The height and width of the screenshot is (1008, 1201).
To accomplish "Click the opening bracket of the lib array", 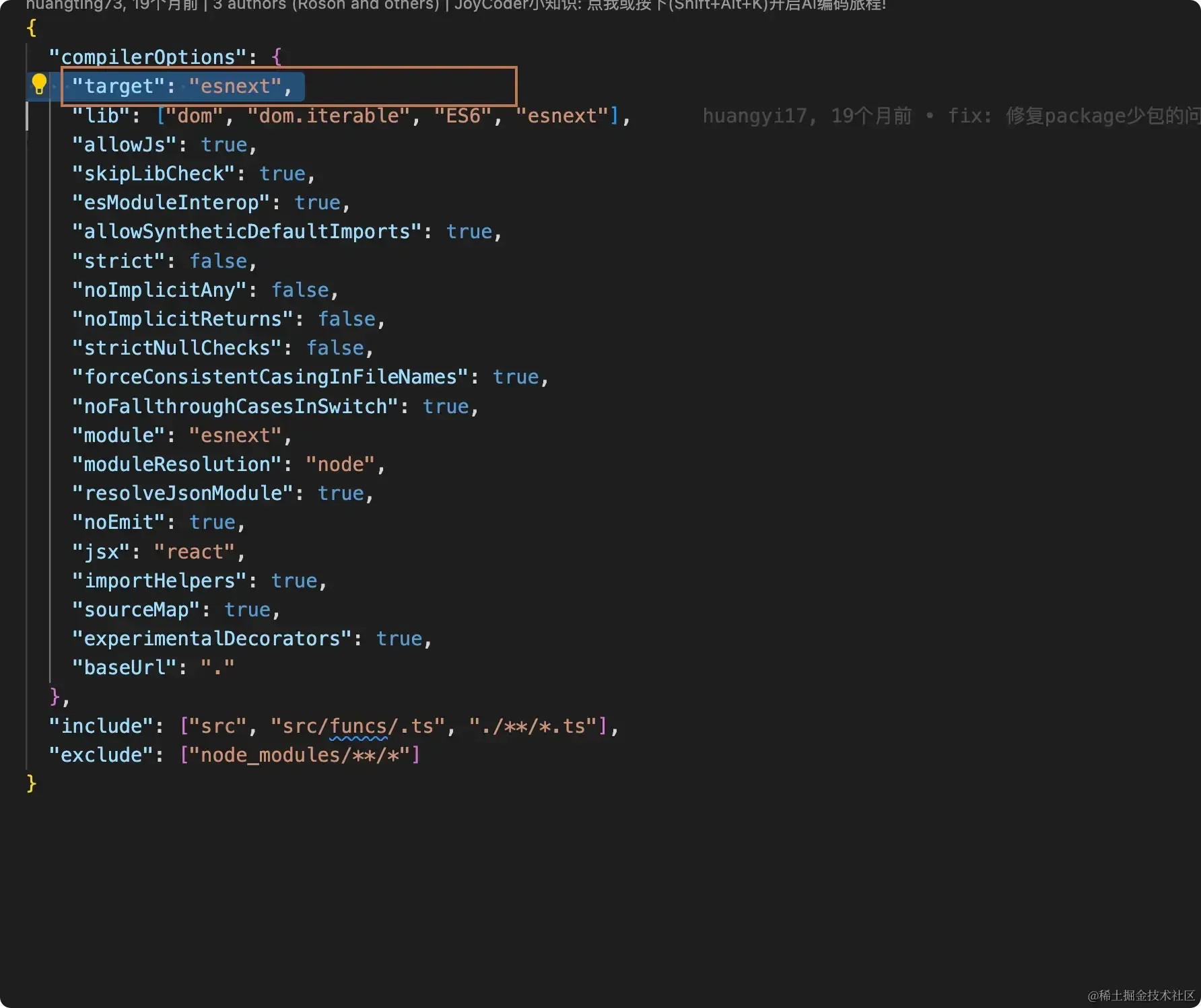I will [160, 116].
